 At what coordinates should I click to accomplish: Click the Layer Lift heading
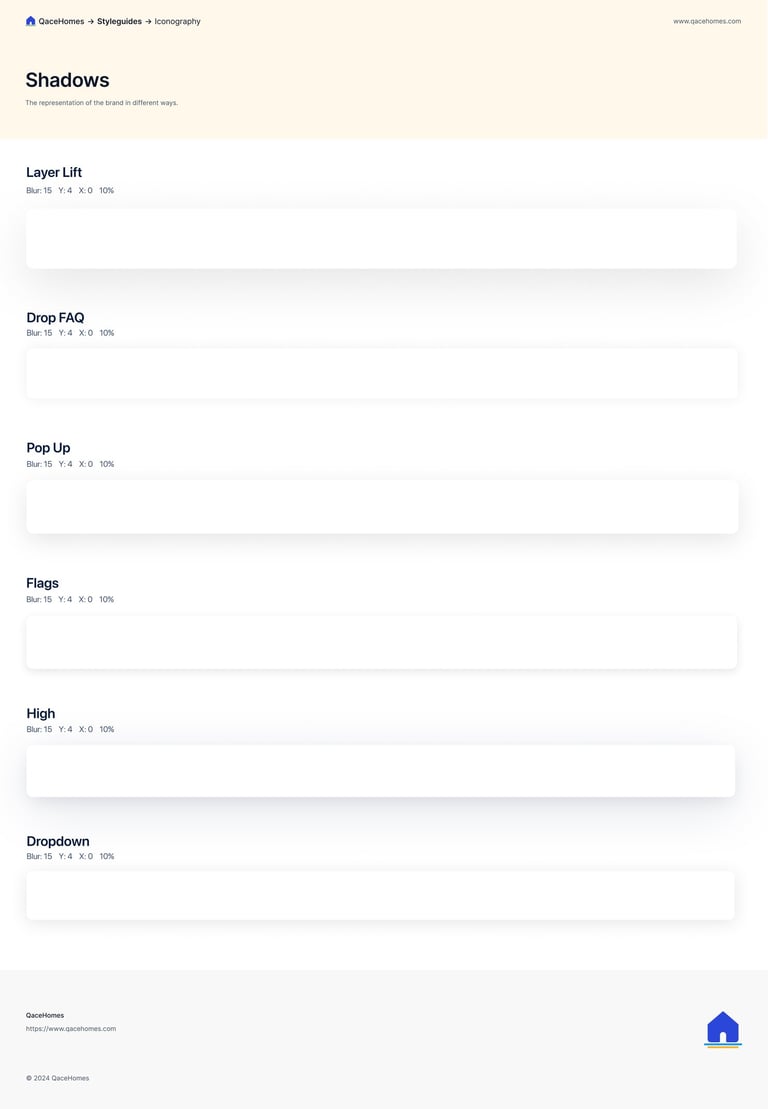coord(54,173)
